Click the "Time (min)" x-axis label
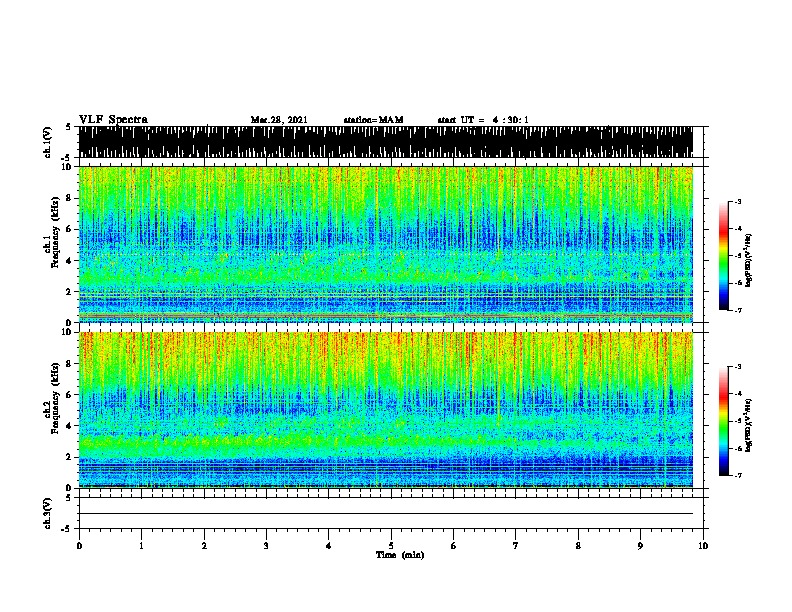The height and width of the screenshot is (612, 792). (x=400, y=555)
